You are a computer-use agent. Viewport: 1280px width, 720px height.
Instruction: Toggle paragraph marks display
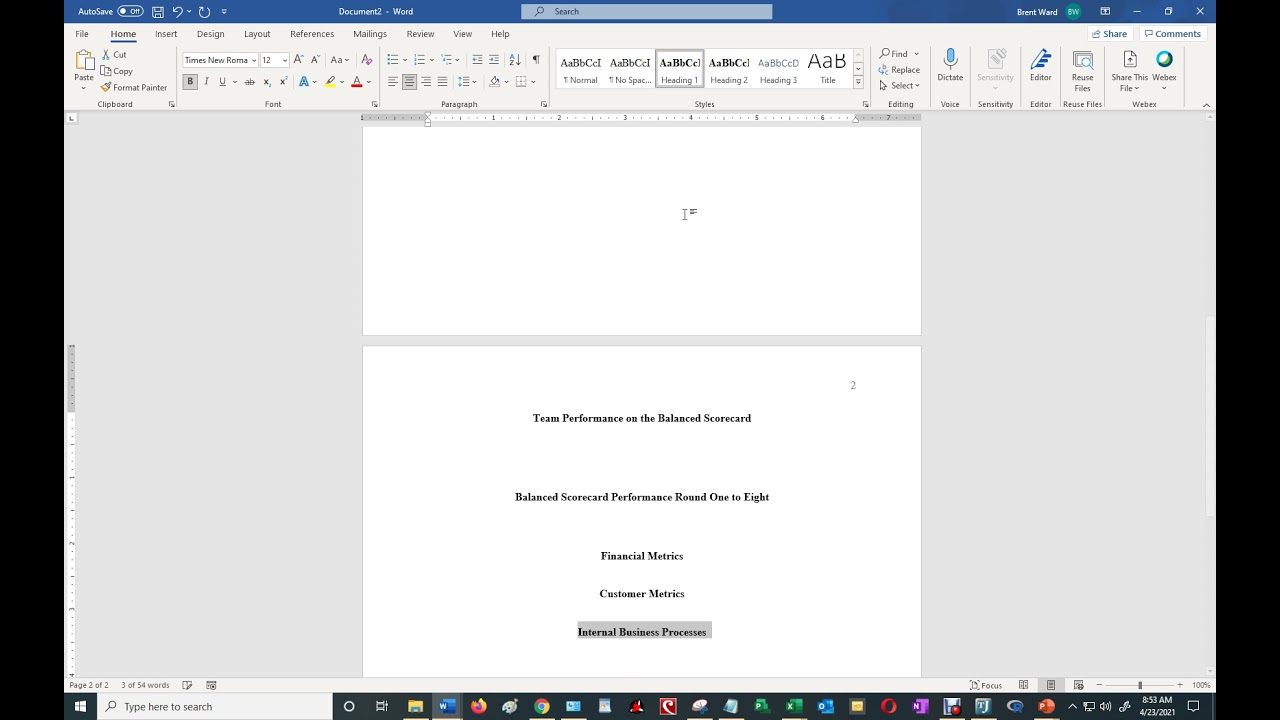click(536, 60)
